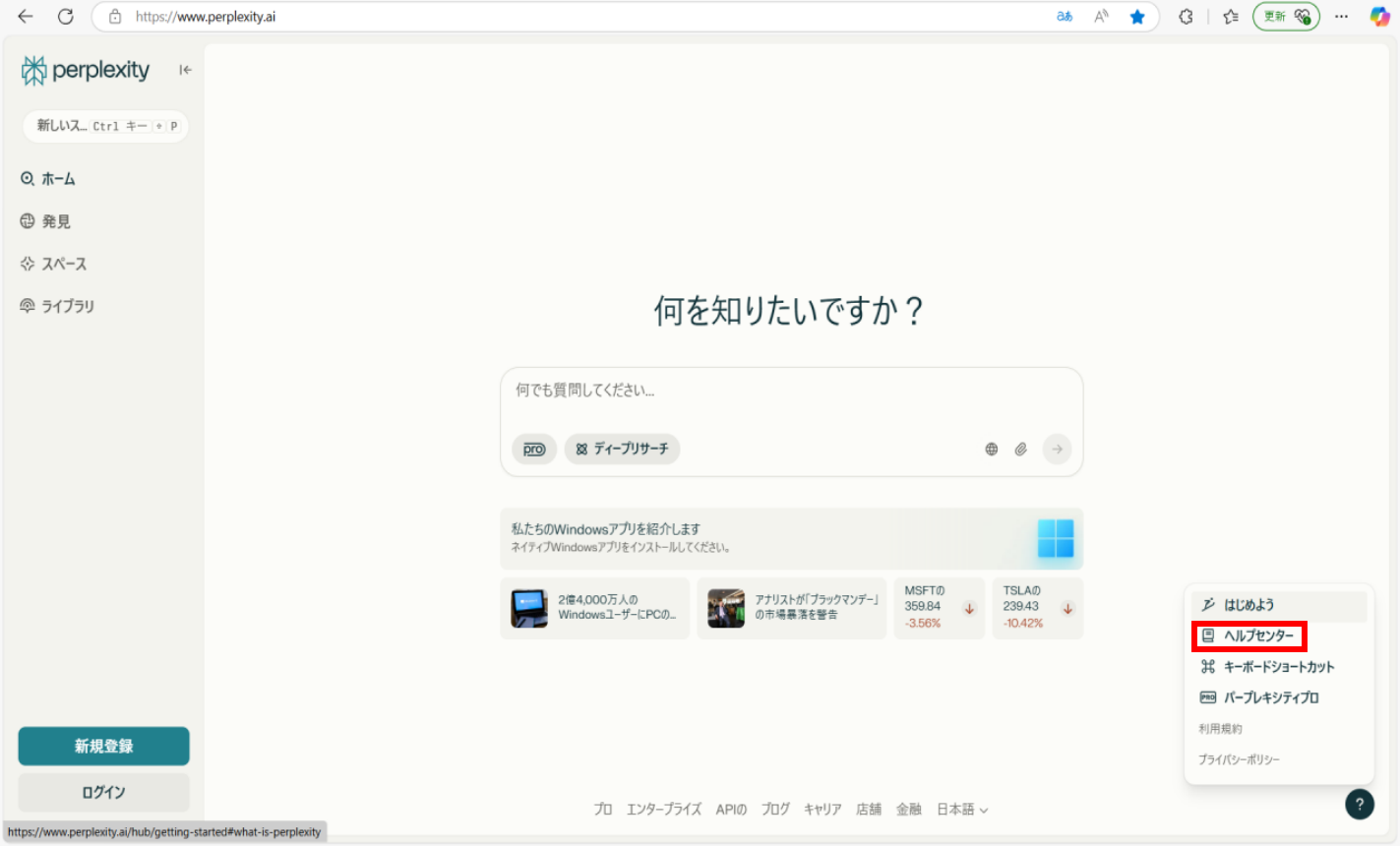Click the read aloud icon

[x=1101, y=17]
